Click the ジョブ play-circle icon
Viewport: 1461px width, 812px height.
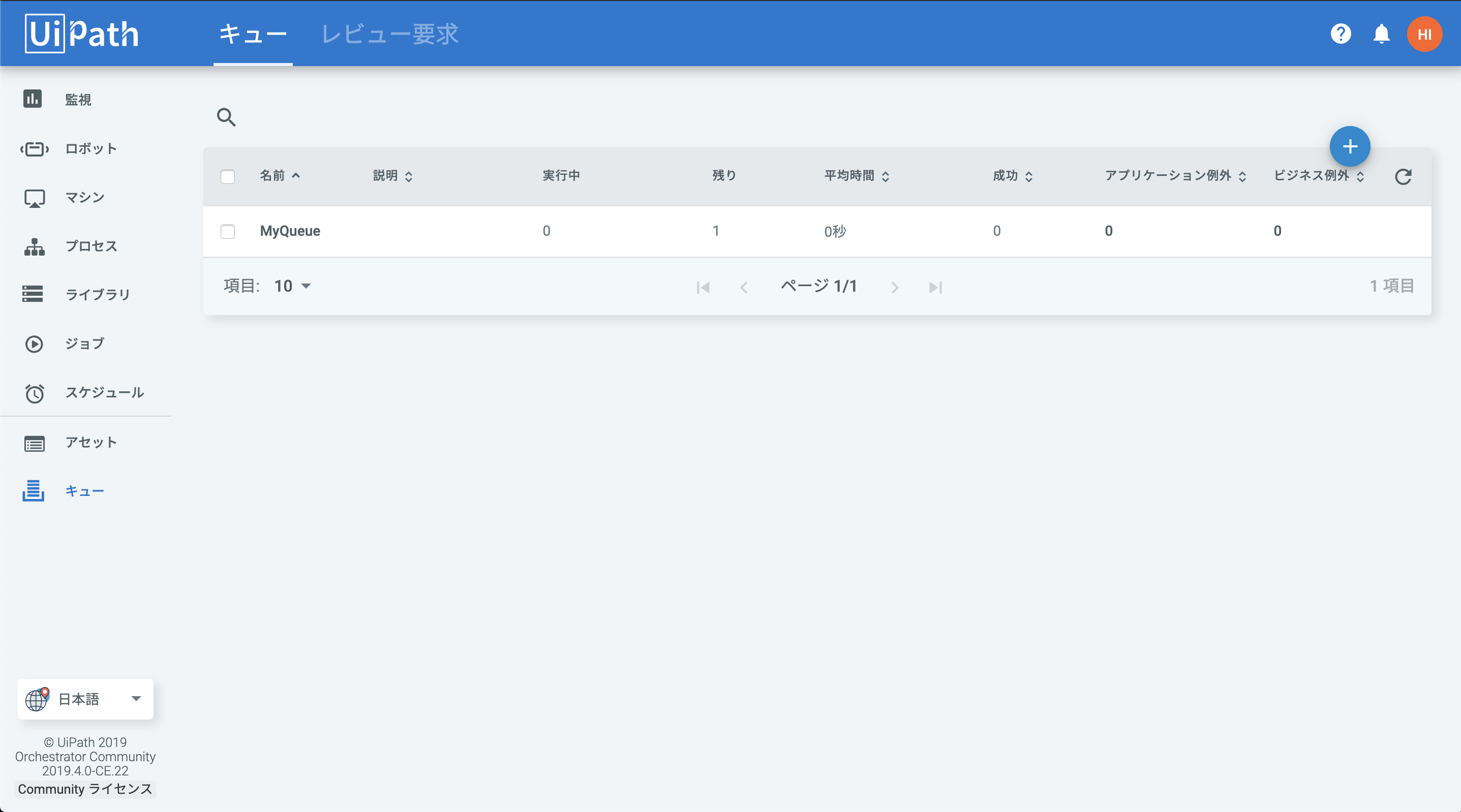click(x=34, y=343)
